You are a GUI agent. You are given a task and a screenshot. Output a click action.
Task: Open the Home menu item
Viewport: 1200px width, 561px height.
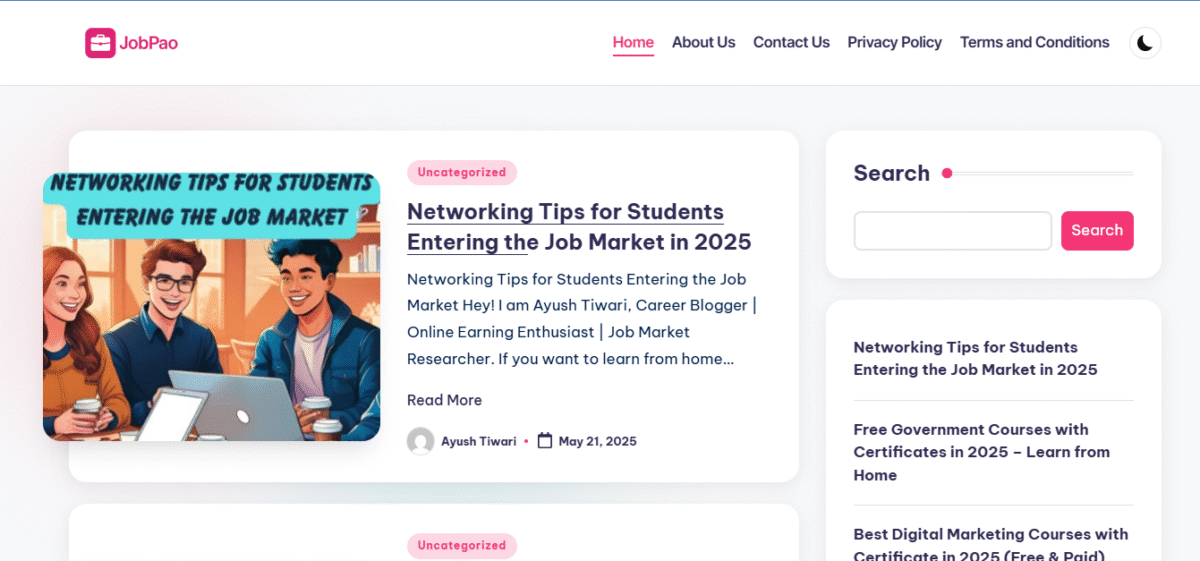coord(633,42)
